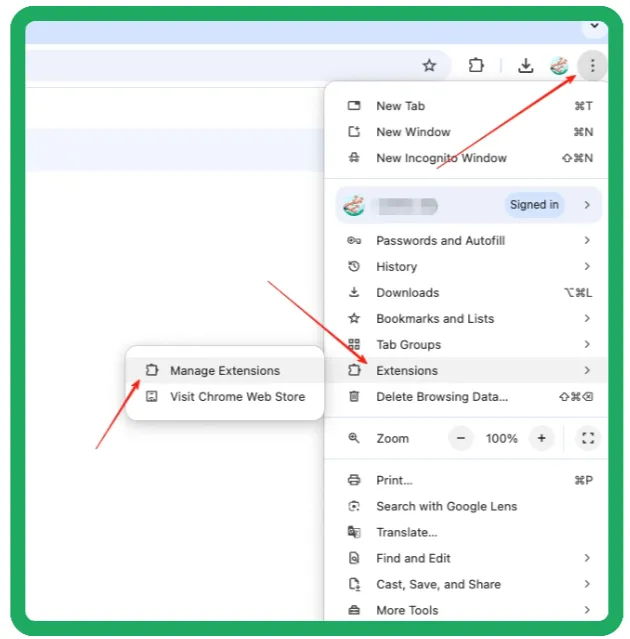
Task: Click the Downloads arrow icon in toolbar
Action: point(525,66)
